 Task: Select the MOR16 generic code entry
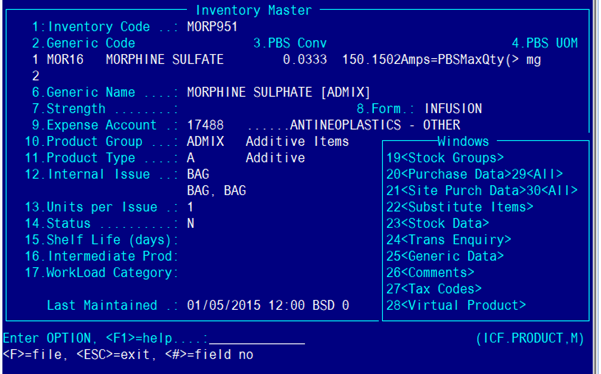click(x=65, y=60)
